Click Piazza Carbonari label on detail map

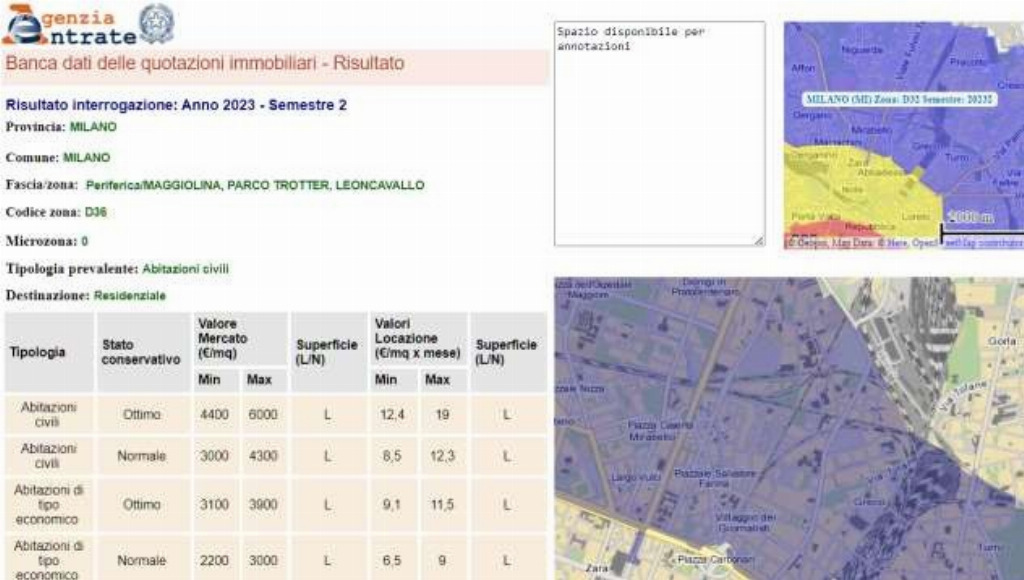[x=714, y=560]
